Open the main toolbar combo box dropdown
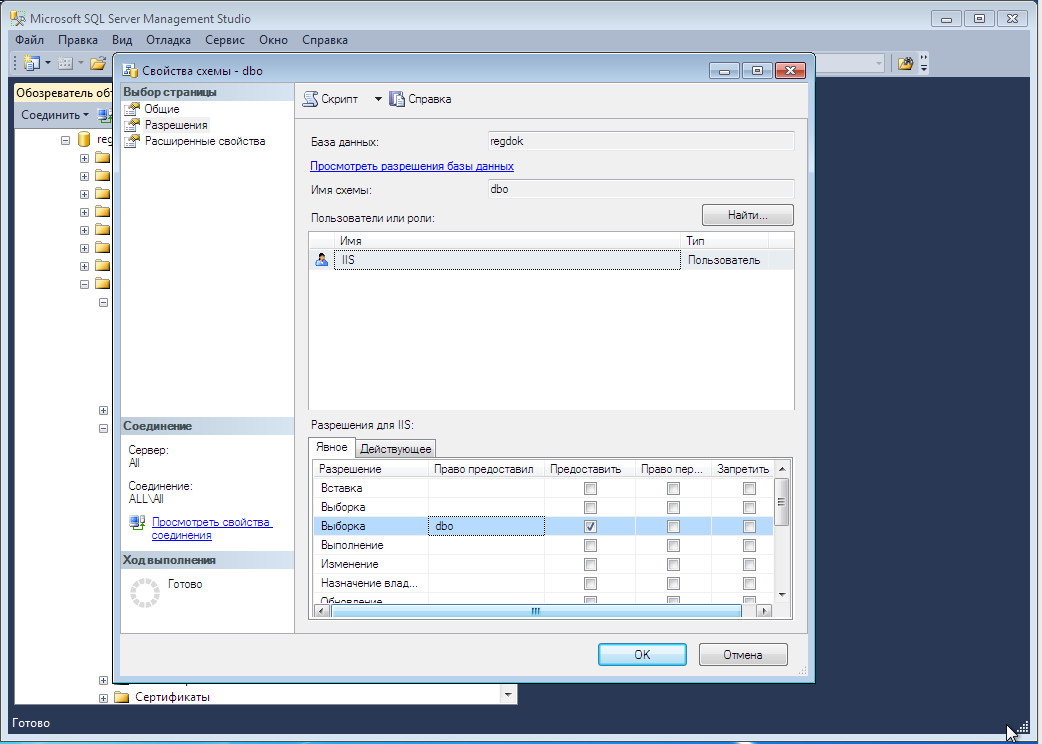This screenshot has width=1042, height=744. coord(879,63)
